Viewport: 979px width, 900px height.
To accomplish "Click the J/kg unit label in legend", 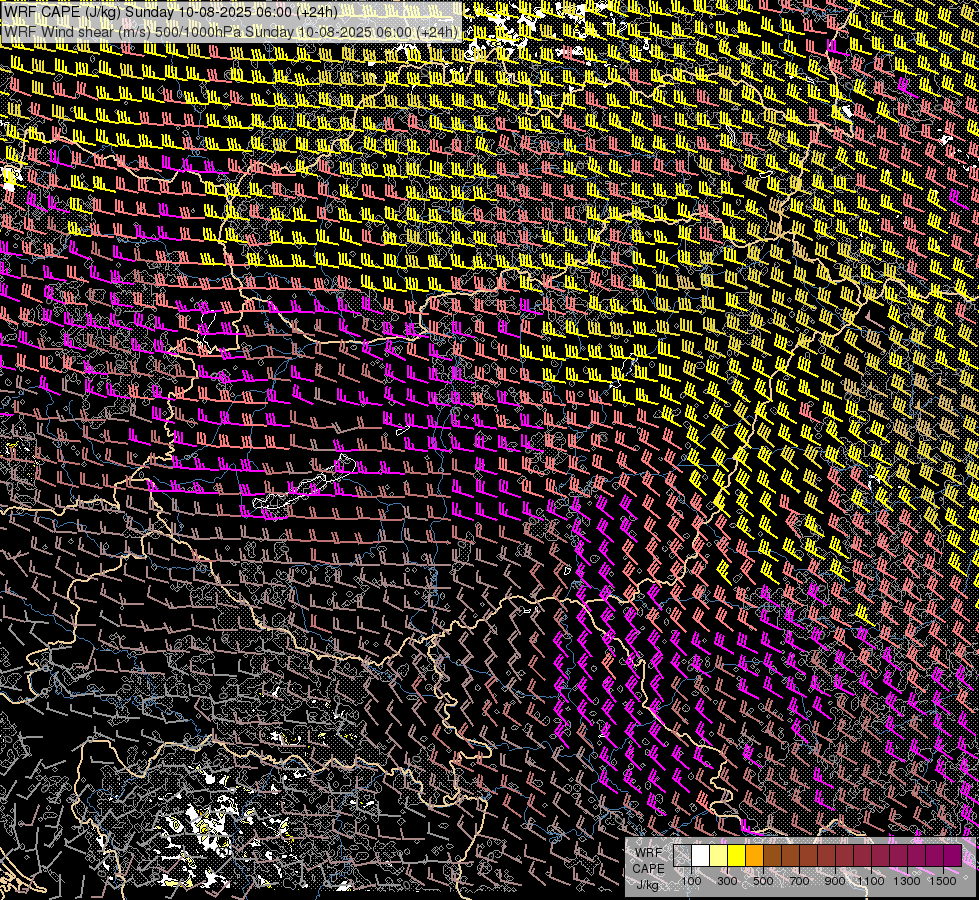I will pyautogui.click(x=648, y=885).
